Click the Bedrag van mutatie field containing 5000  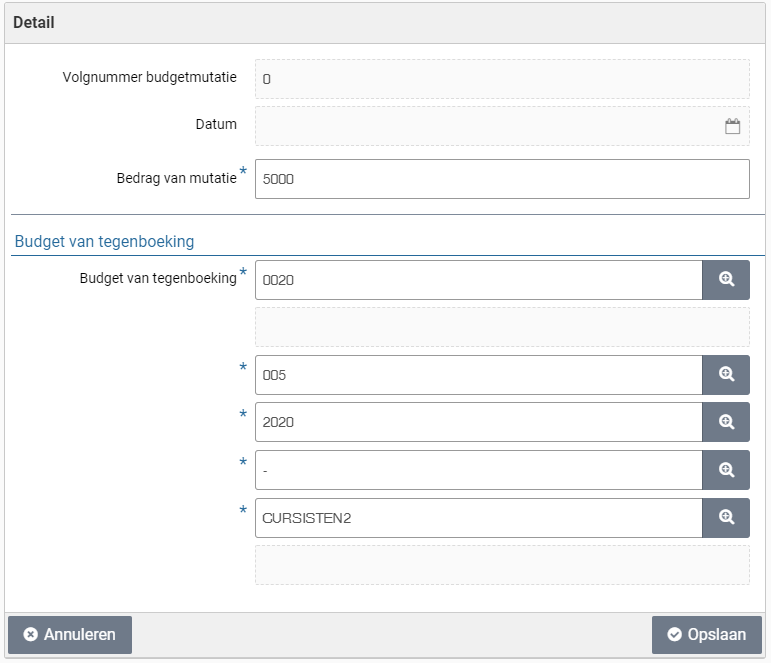(501, 179)
